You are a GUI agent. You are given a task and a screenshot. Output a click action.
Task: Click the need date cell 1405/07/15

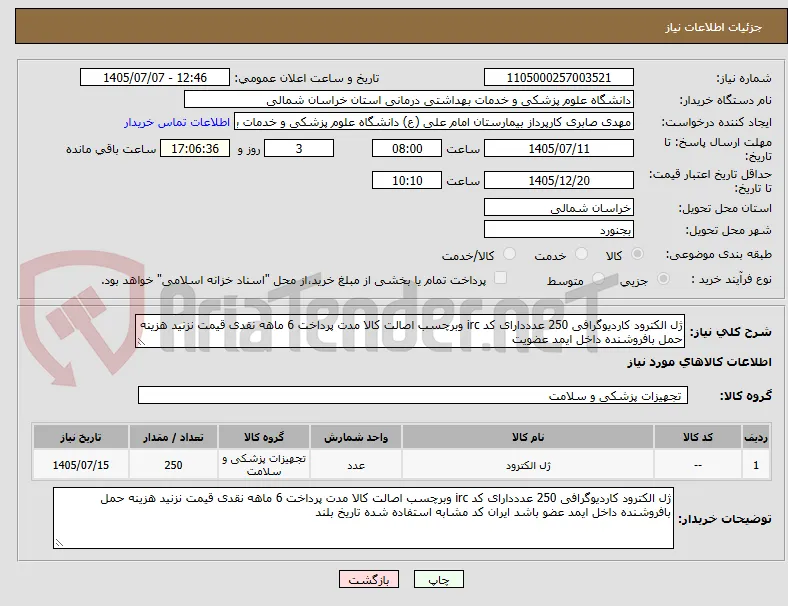(x=81, y=465)
